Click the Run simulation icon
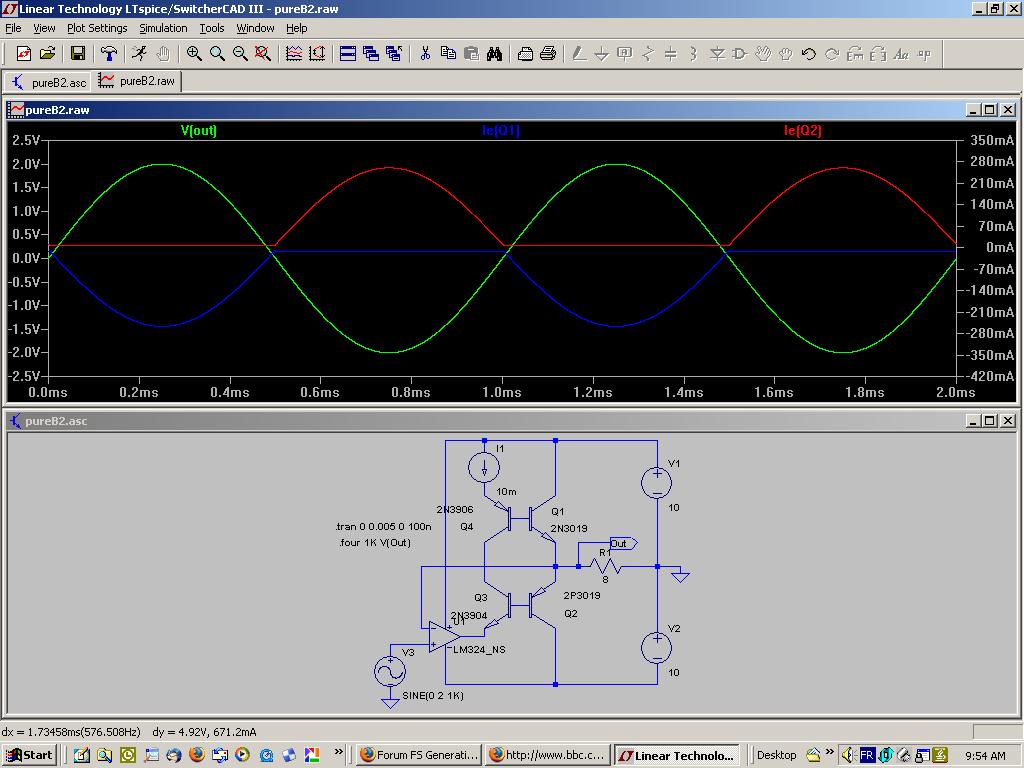The height and width of the screenshot is (768, 1024). click(139, 54)
